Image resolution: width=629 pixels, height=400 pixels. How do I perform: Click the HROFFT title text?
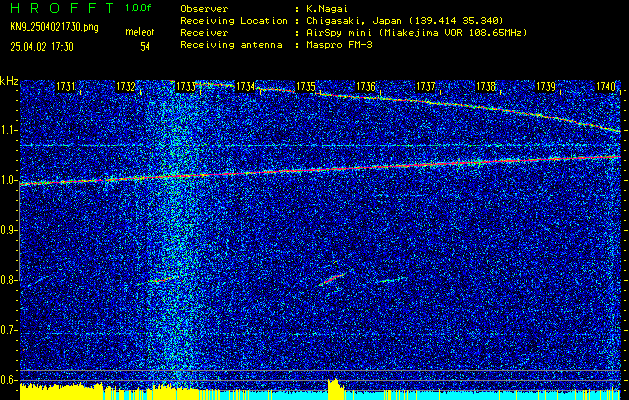62,8
